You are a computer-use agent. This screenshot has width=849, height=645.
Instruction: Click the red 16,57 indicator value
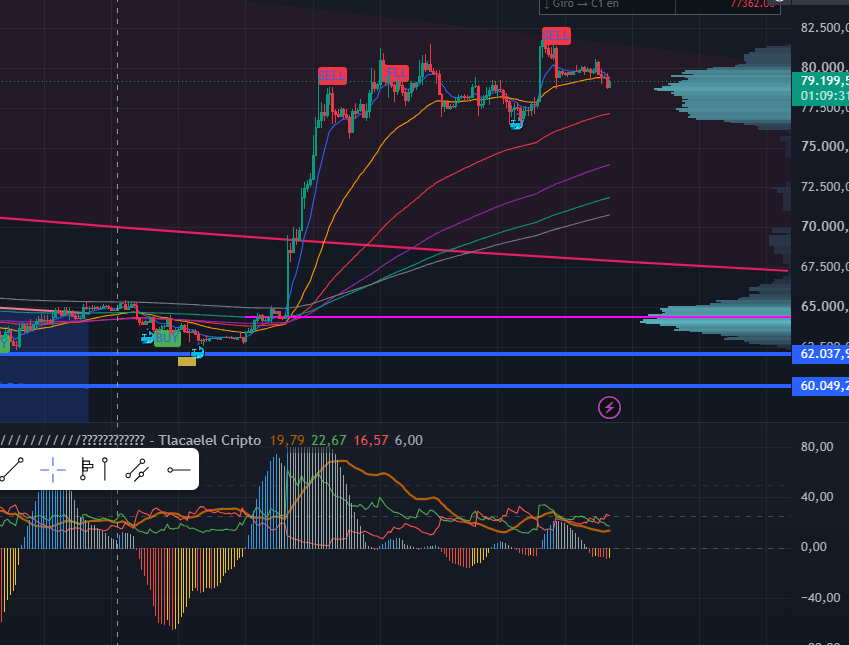(x=371, y=440)
